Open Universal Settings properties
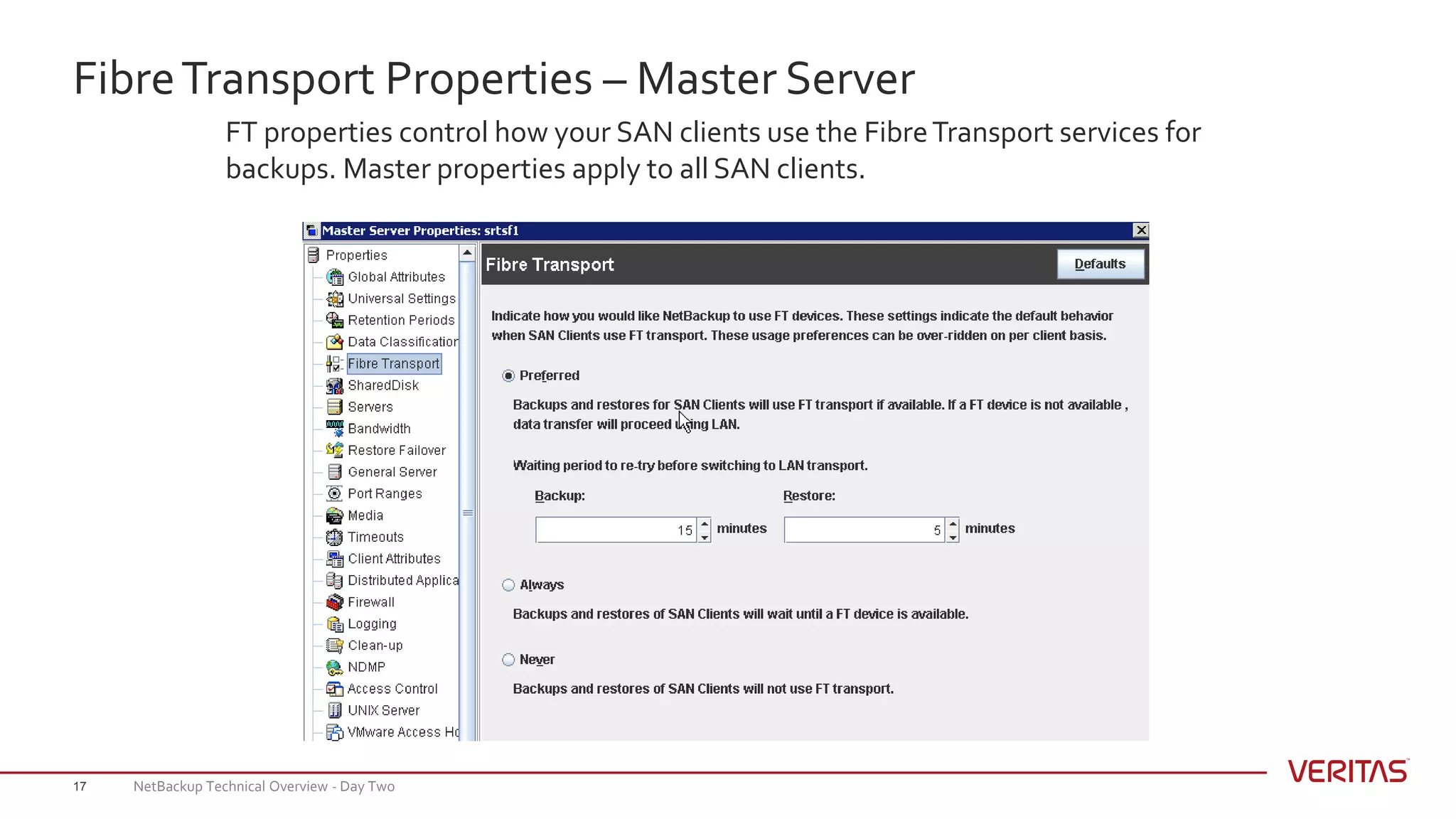The width and height of the screenshot is (1456, 819). click(402, 299)
